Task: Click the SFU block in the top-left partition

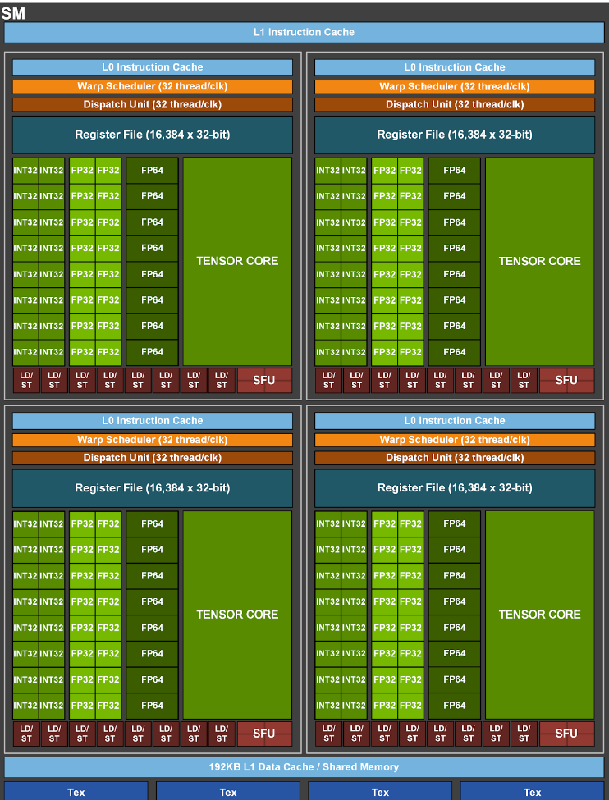Action: [264, 380]
